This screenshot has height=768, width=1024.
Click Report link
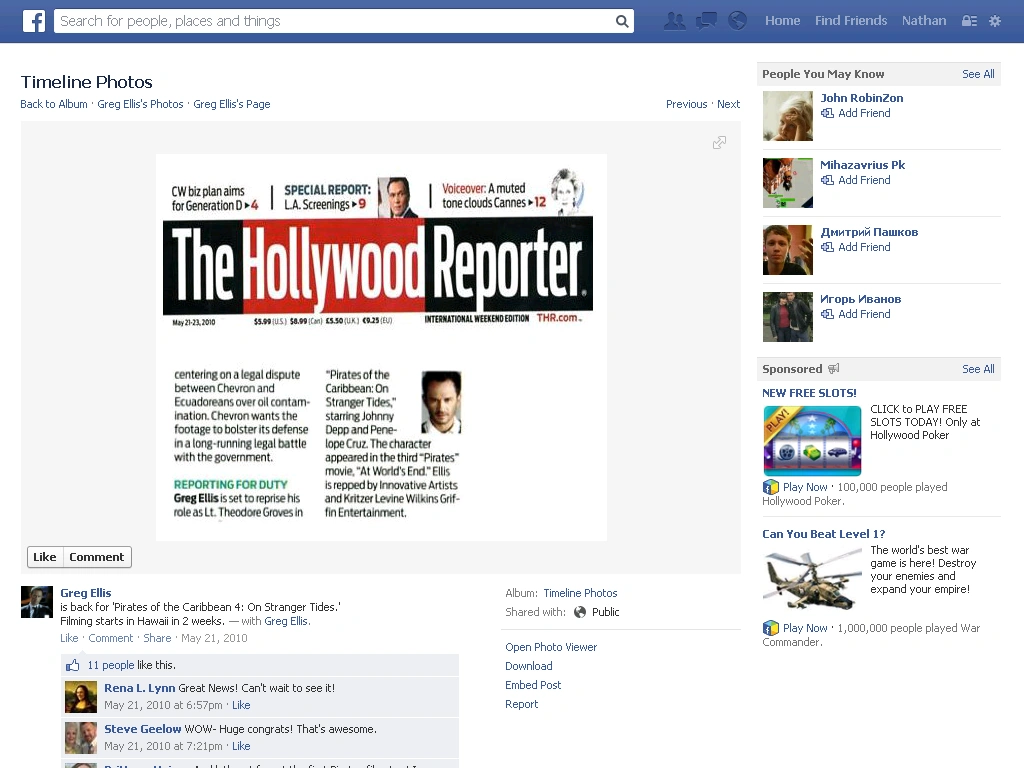click(521, 704)
